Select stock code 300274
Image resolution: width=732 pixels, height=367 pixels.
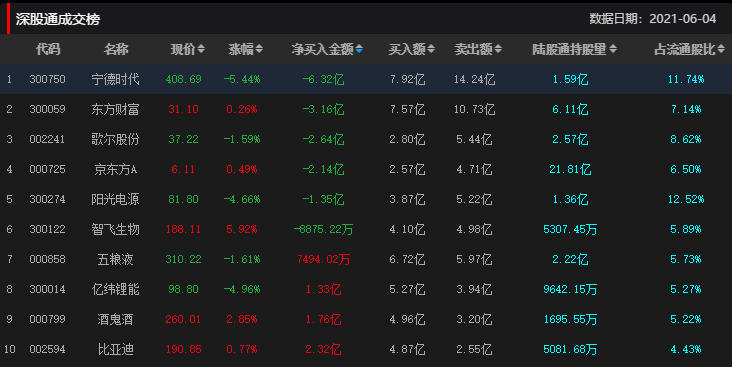coord(47,199)
